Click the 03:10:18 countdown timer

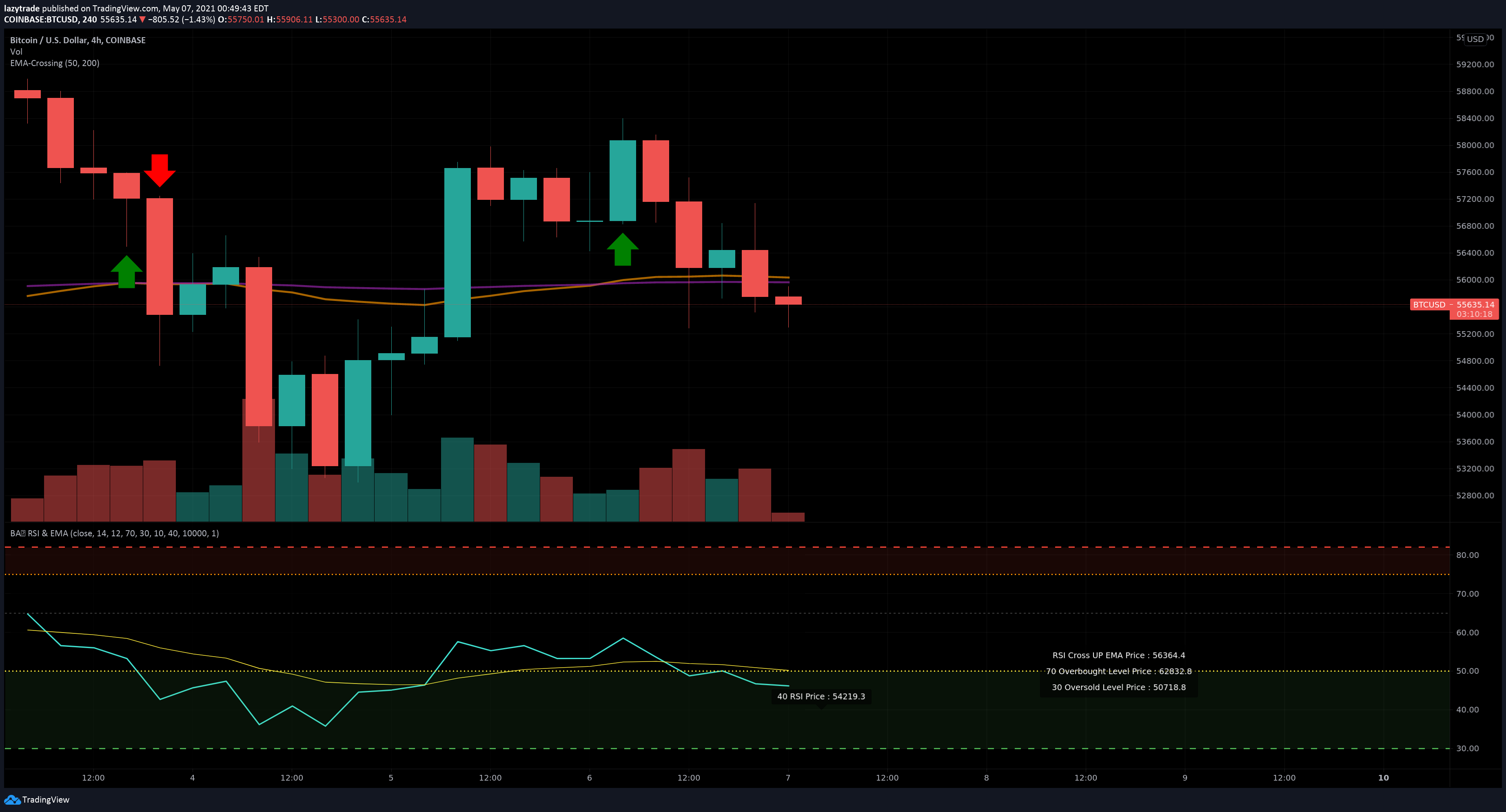point(1474,314)
